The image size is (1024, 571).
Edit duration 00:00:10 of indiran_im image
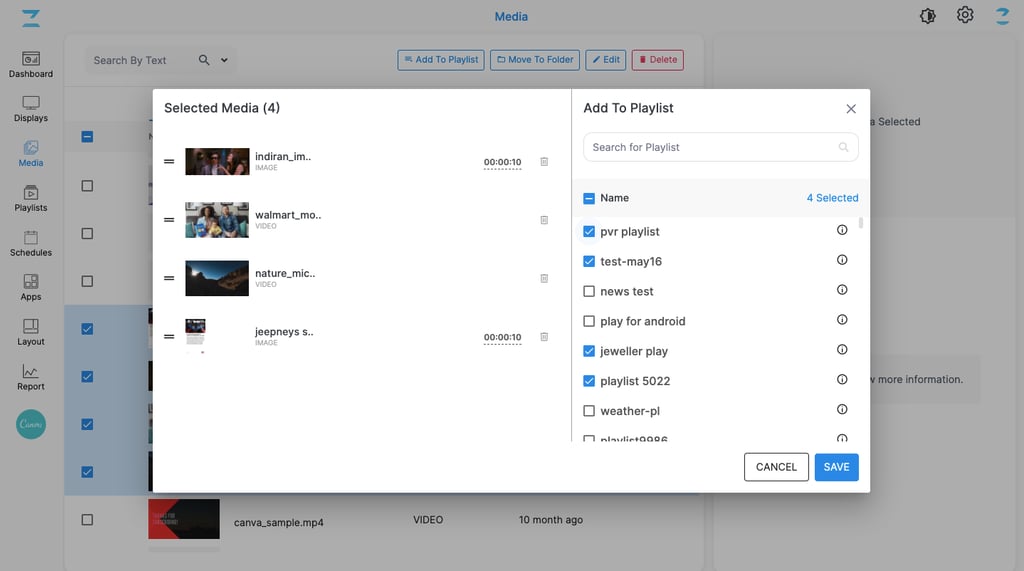(x=502, y=162)
